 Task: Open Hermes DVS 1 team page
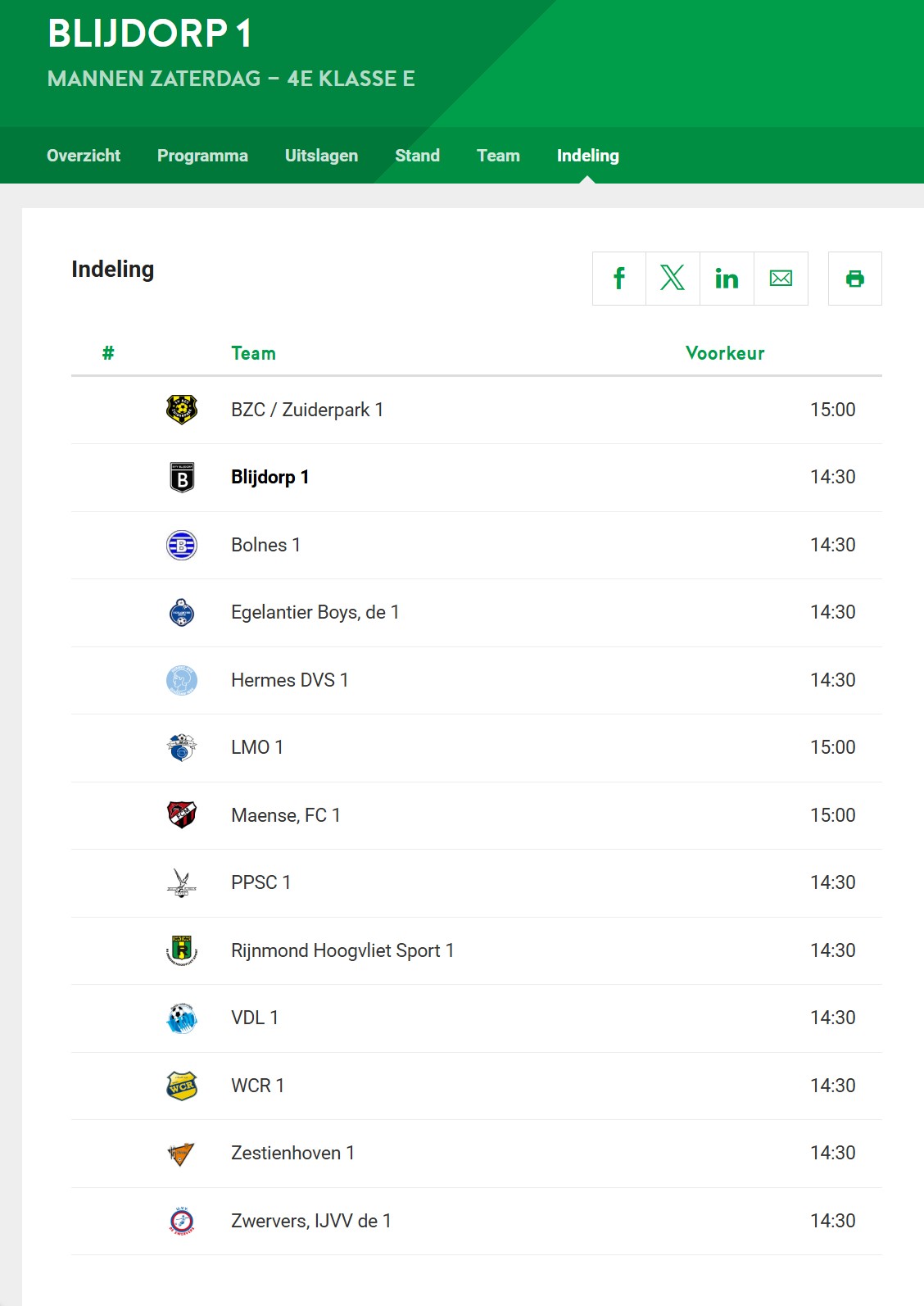pyautogui.click(x=290, y=680)
